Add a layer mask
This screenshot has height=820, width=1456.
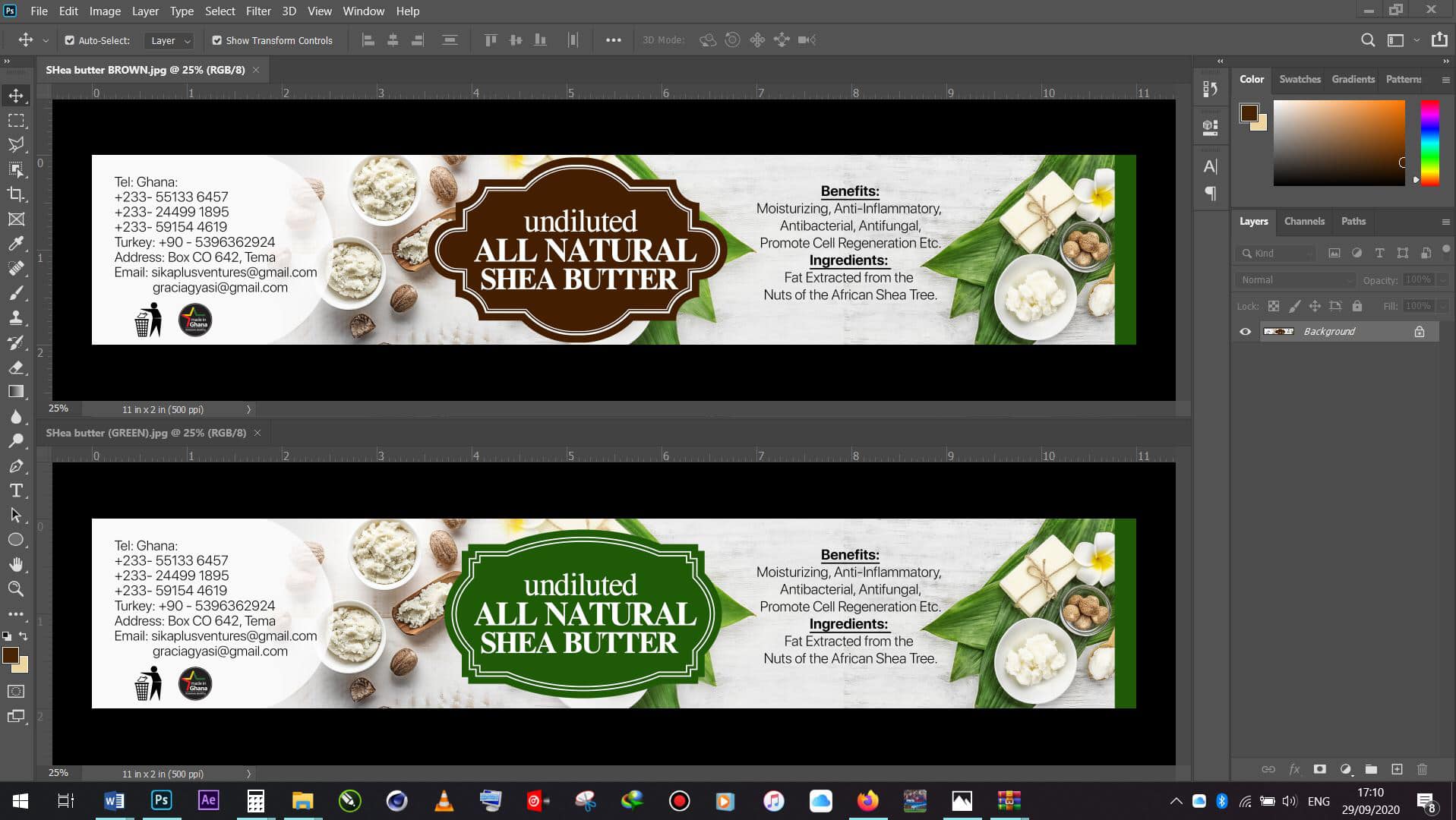pos(1320,769)
